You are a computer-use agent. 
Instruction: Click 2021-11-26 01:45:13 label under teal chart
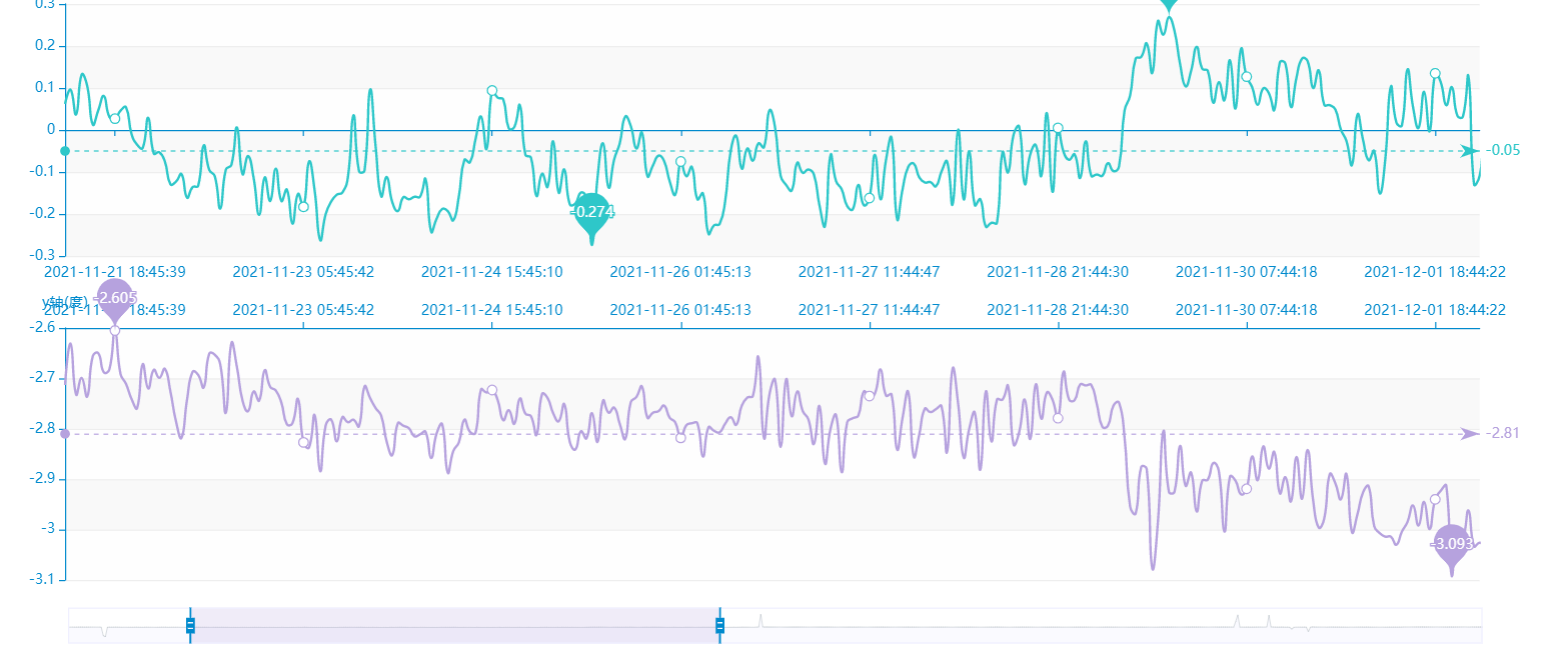[x=680, y=271]
